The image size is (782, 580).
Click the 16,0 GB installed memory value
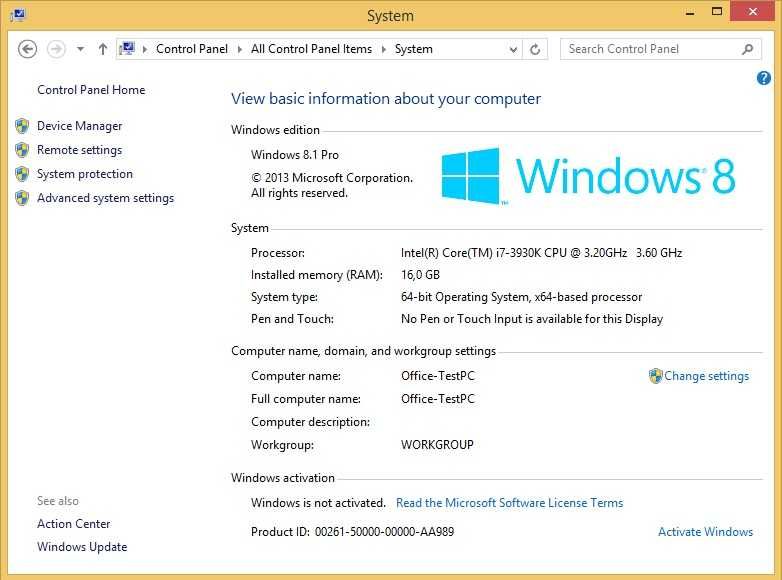pos(420,275)
